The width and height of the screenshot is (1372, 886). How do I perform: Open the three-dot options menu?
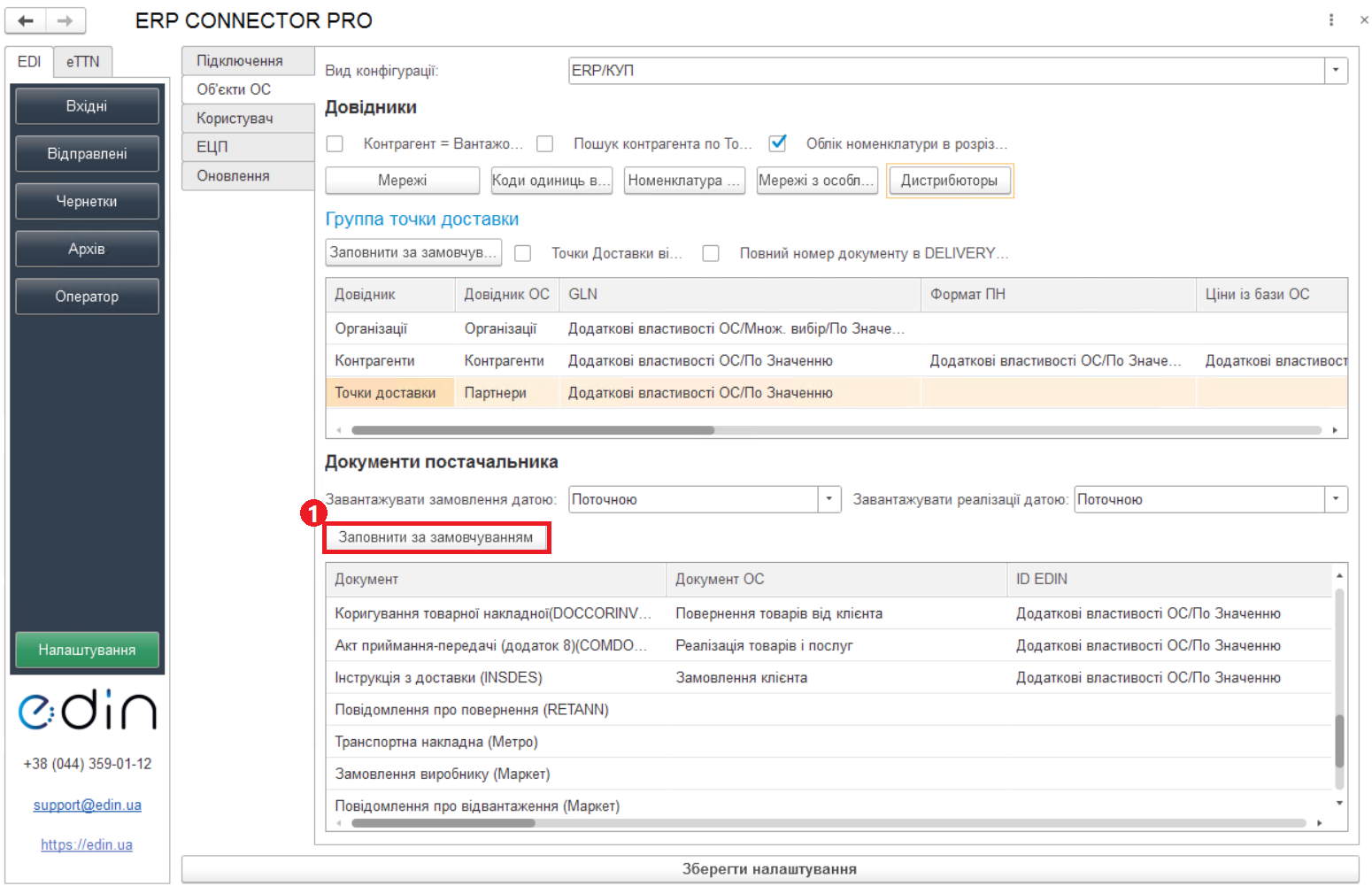(1330, 19)
